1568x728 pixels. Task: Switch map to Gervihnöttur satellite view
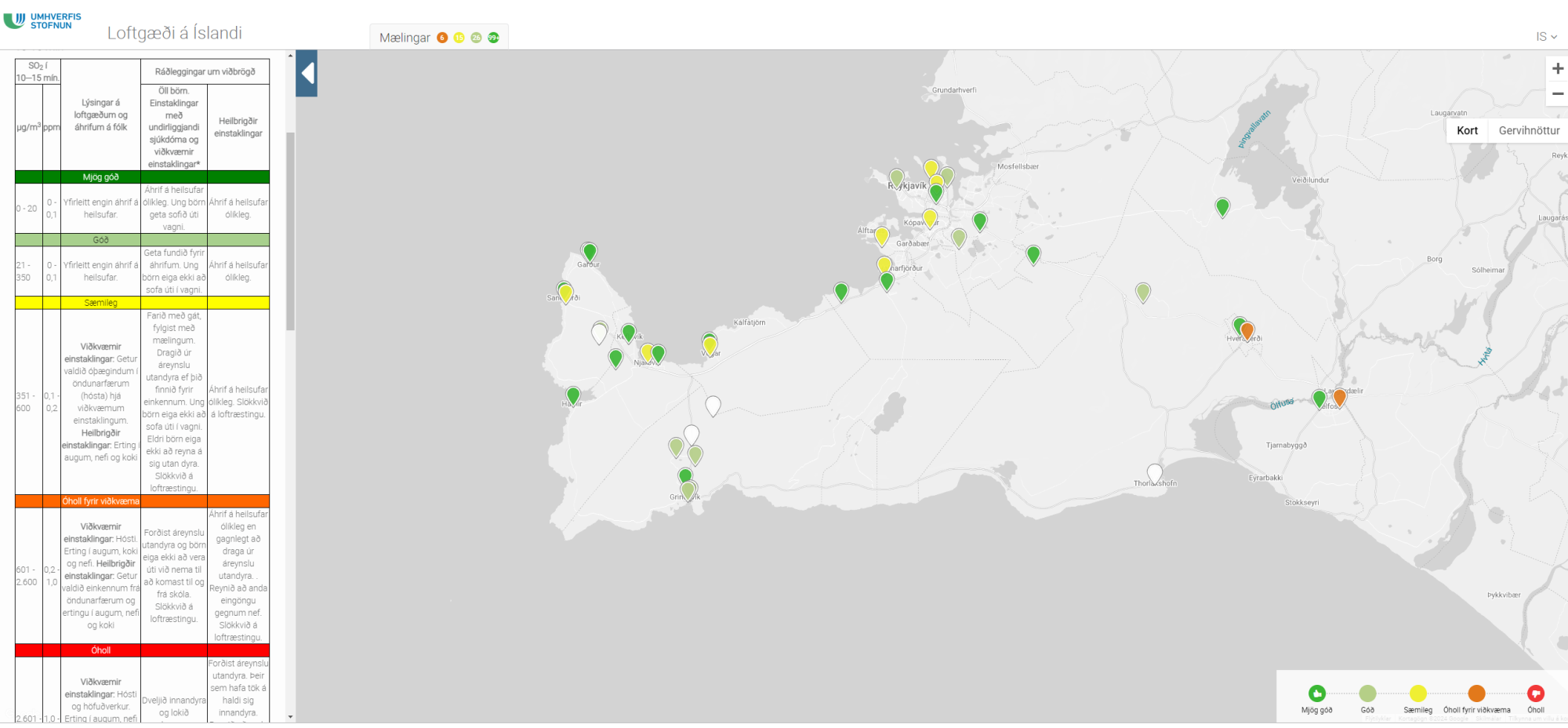tap(1529, 130)
